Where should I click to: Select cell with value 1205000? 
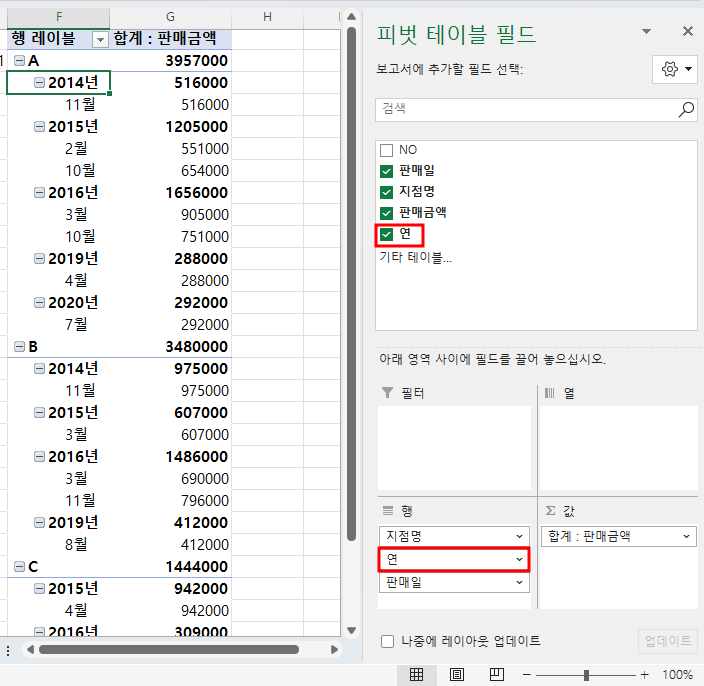171,127
